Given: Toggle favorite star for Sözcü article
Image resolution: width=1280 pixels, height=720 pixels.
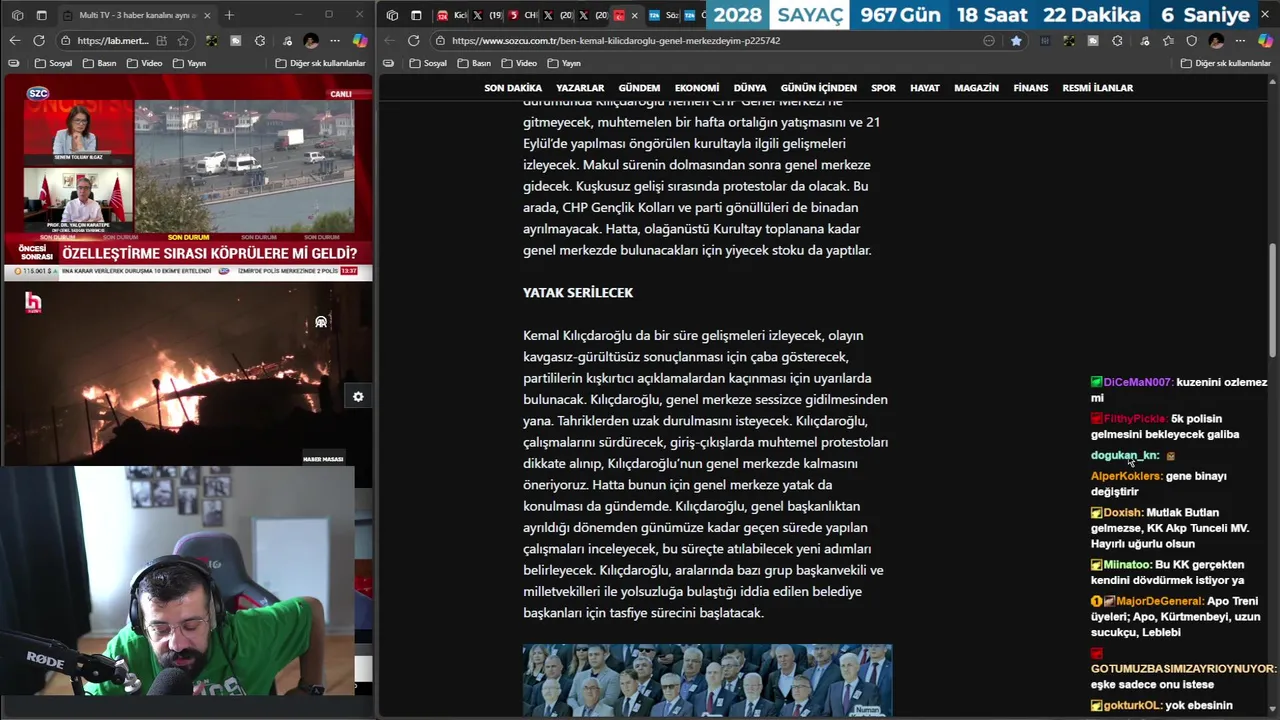Looking at the screenshot, I should (1016, 41).
